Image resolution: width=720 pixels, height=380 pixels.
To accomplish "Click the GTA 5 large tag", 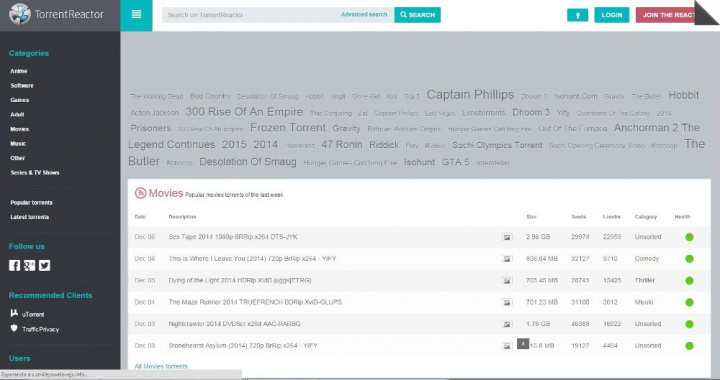I will pos(456,162).
